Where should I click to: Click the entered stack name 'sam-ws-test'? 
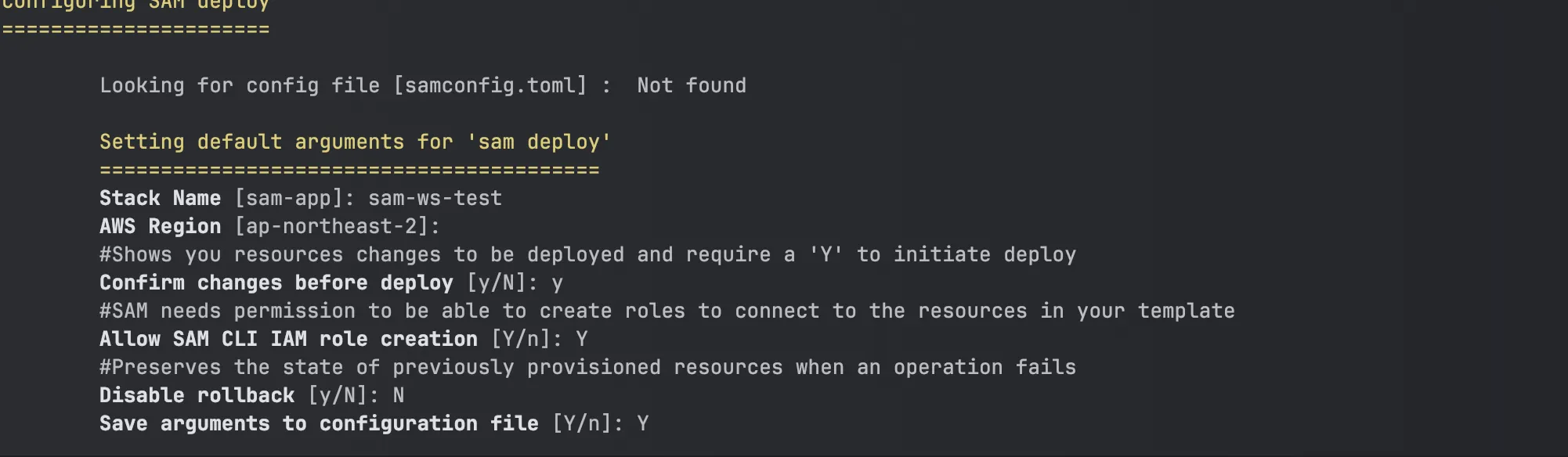coord(435,198)
